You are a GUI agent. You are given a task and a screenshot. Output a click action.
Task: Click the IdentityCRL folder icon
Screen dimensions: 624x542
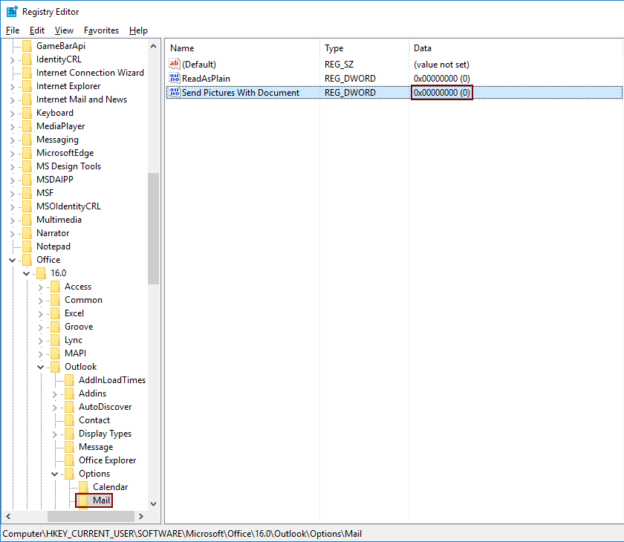point(27,60)
